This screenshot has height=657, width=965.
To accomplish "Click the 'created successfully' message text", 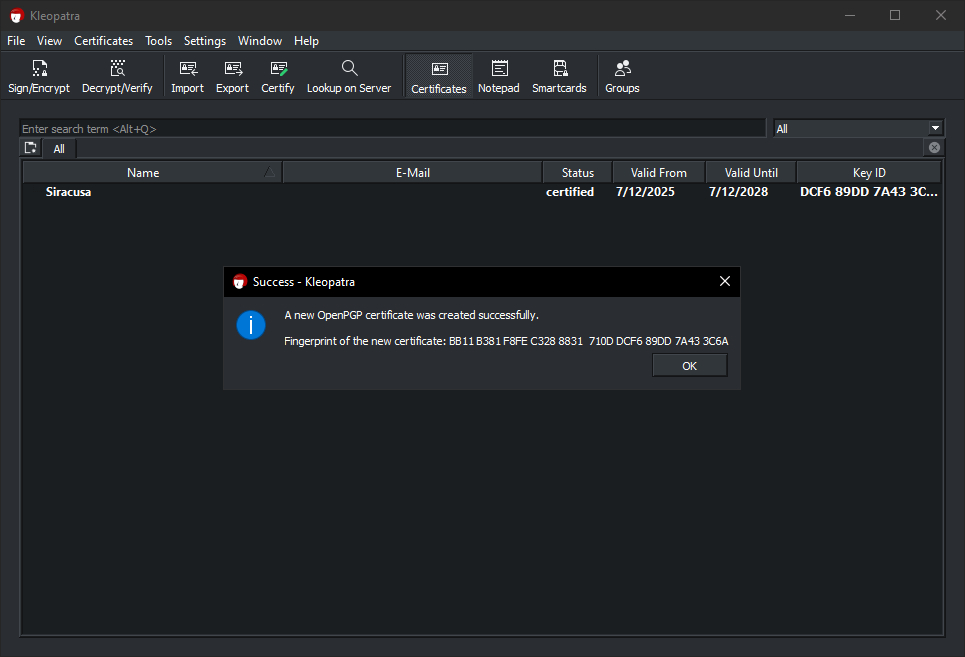I will 411,315.
